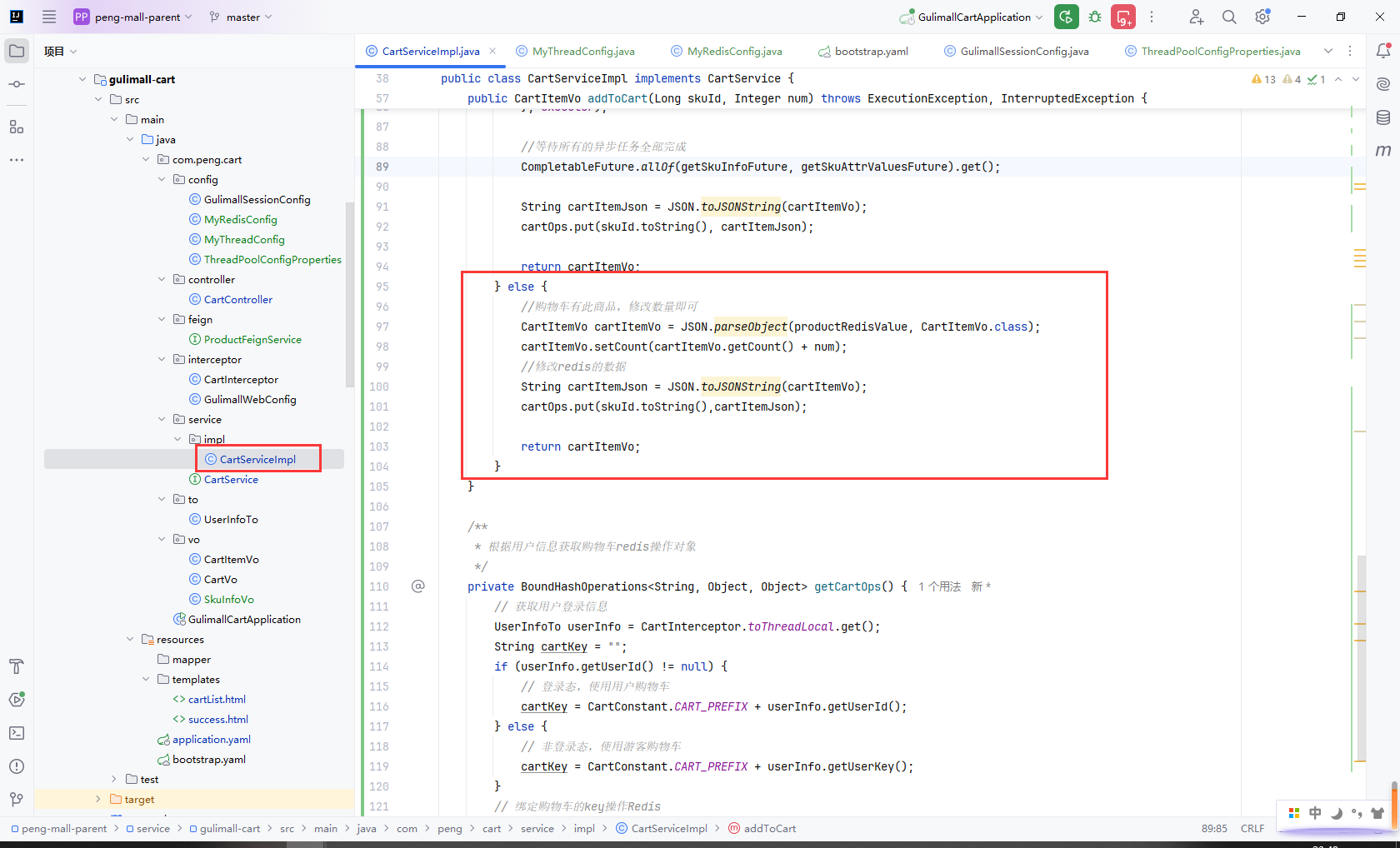Image resolution: width=1400 pixels, height=848 pixels.
Task: Switch to ThreadPoolConfigProperties.java tab
Action: pyautogui.click(x=1212, y=51)
